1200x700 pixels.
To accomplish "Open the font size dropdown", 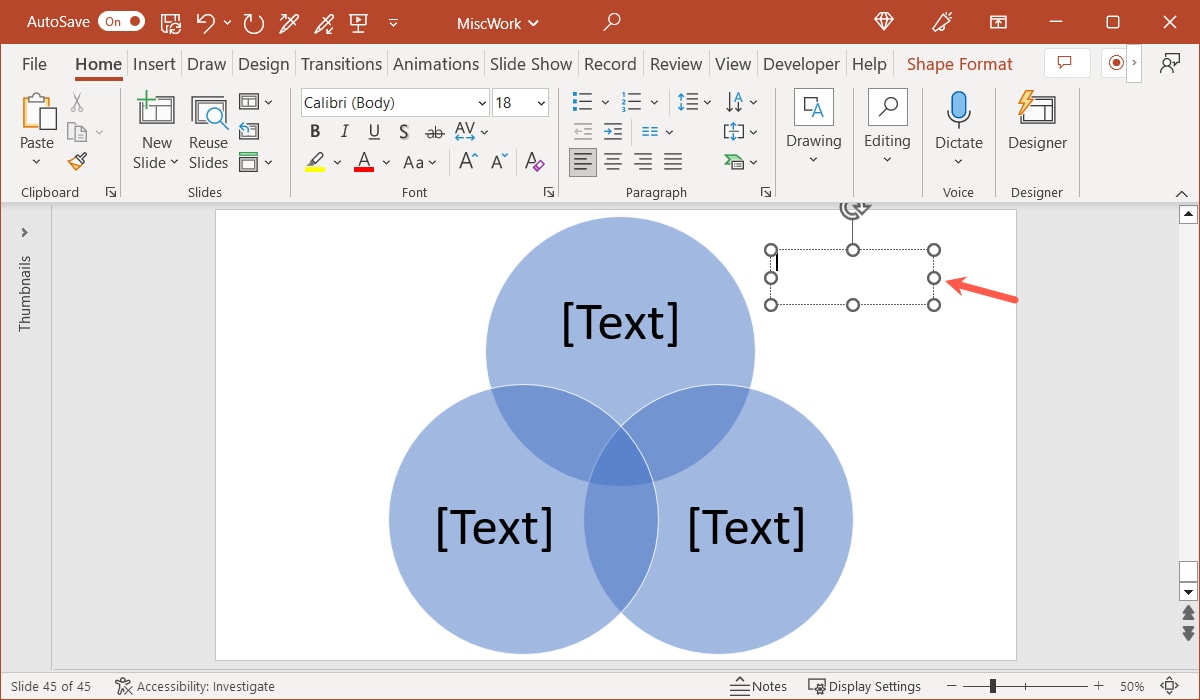I will [x=540, y=102].
